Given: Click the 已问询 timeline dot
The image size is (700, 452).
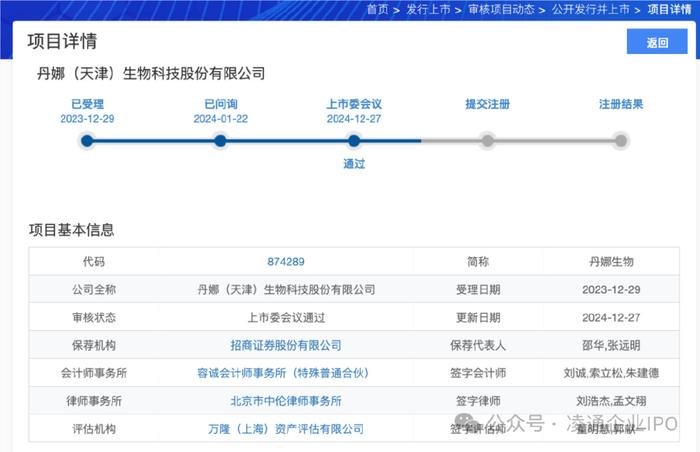Looking at the screenshot, I should tap(220, 141).
